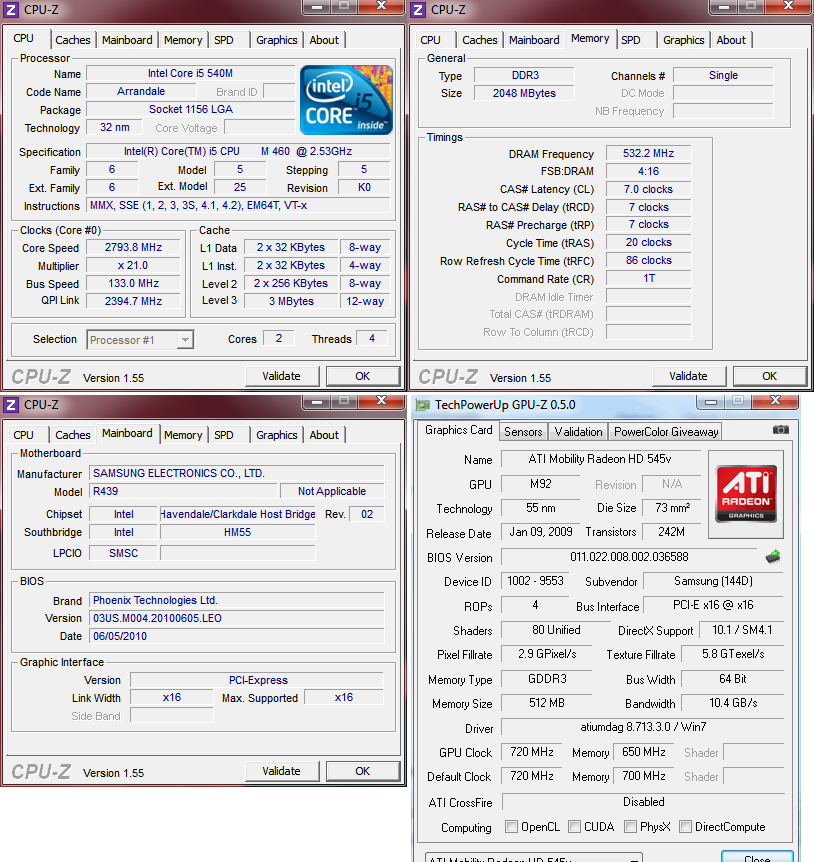
Task: Click the memory Type value DDR3
Action: coord(525,75)
